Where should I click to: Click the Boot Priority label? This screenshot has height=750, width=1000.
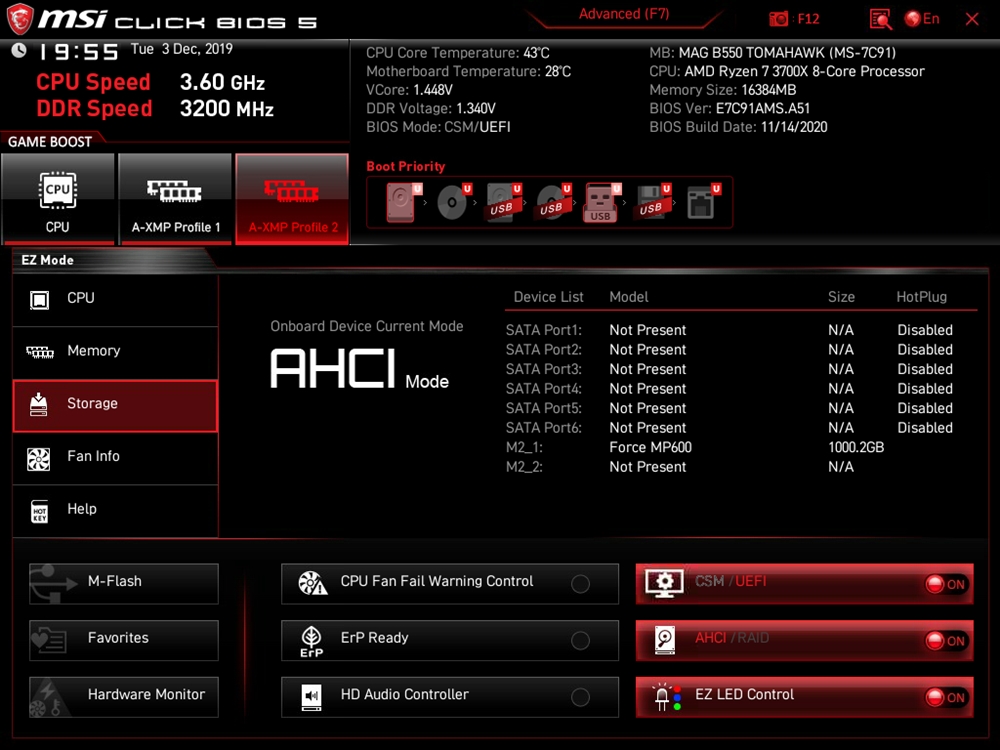coord(406,166)
